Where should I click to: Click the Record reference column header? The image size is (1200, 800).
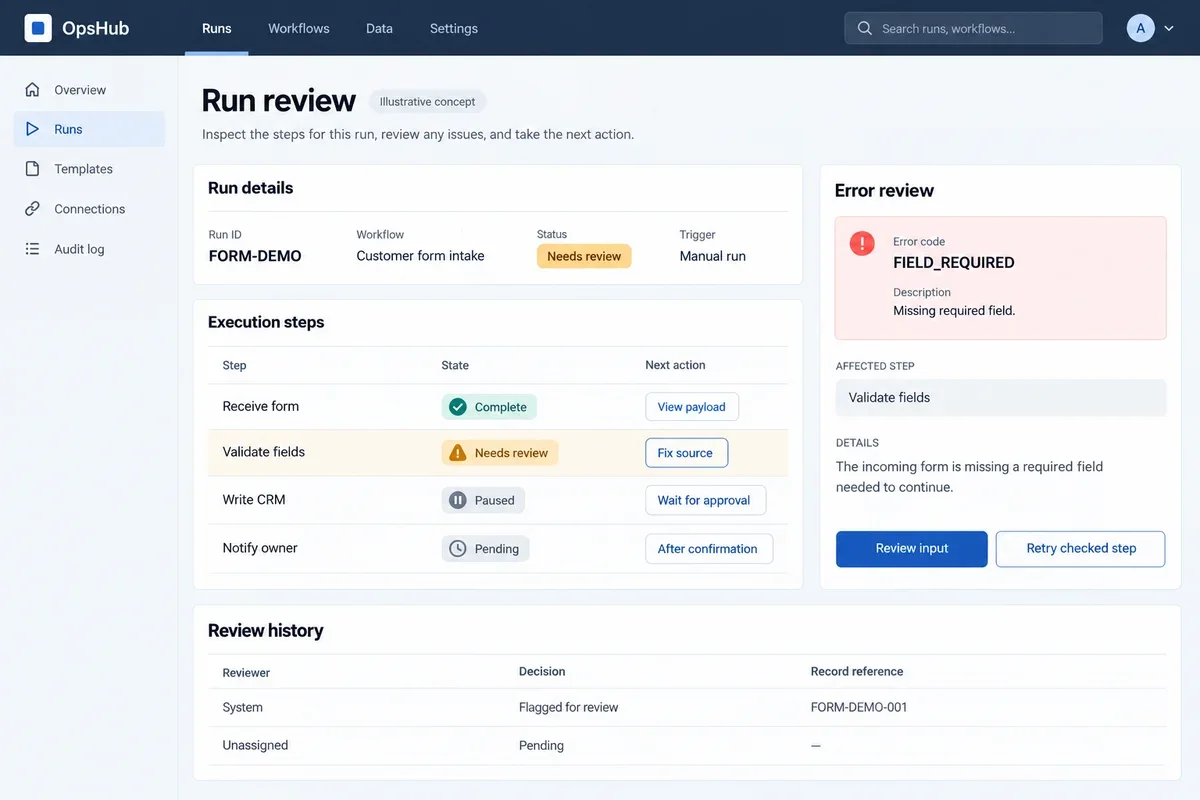point(857,671)
